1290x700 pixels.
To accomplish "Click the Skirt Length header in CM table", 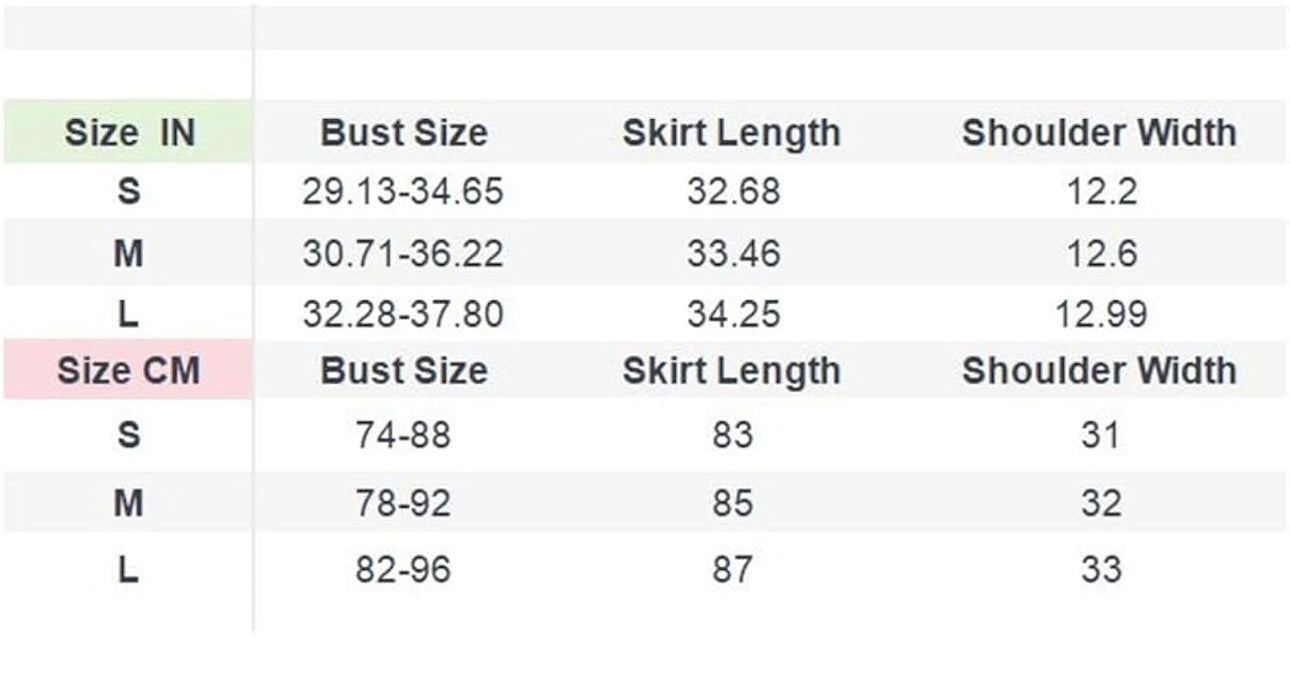I will coord(732,371).
